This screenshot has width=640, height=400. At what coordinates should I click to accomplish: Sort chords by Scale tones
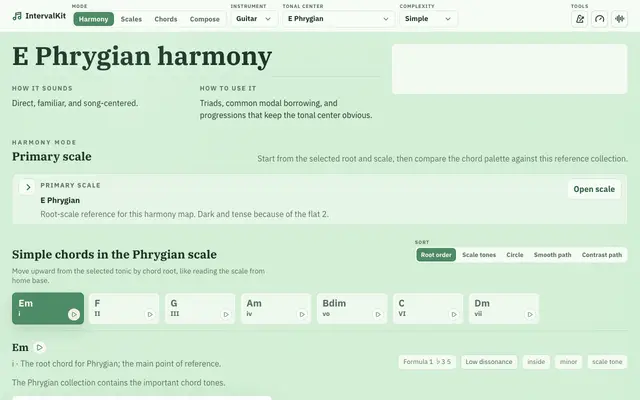point(479,255)
